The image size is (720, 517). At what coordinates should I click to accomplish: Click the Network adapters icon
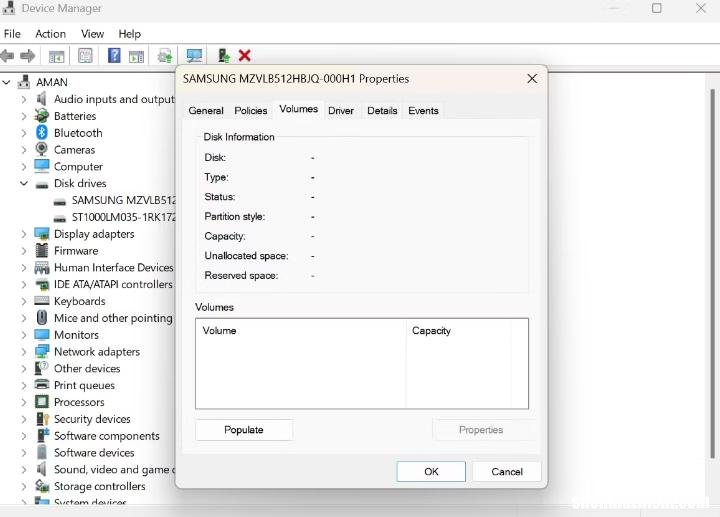click(x=42, y=352)
